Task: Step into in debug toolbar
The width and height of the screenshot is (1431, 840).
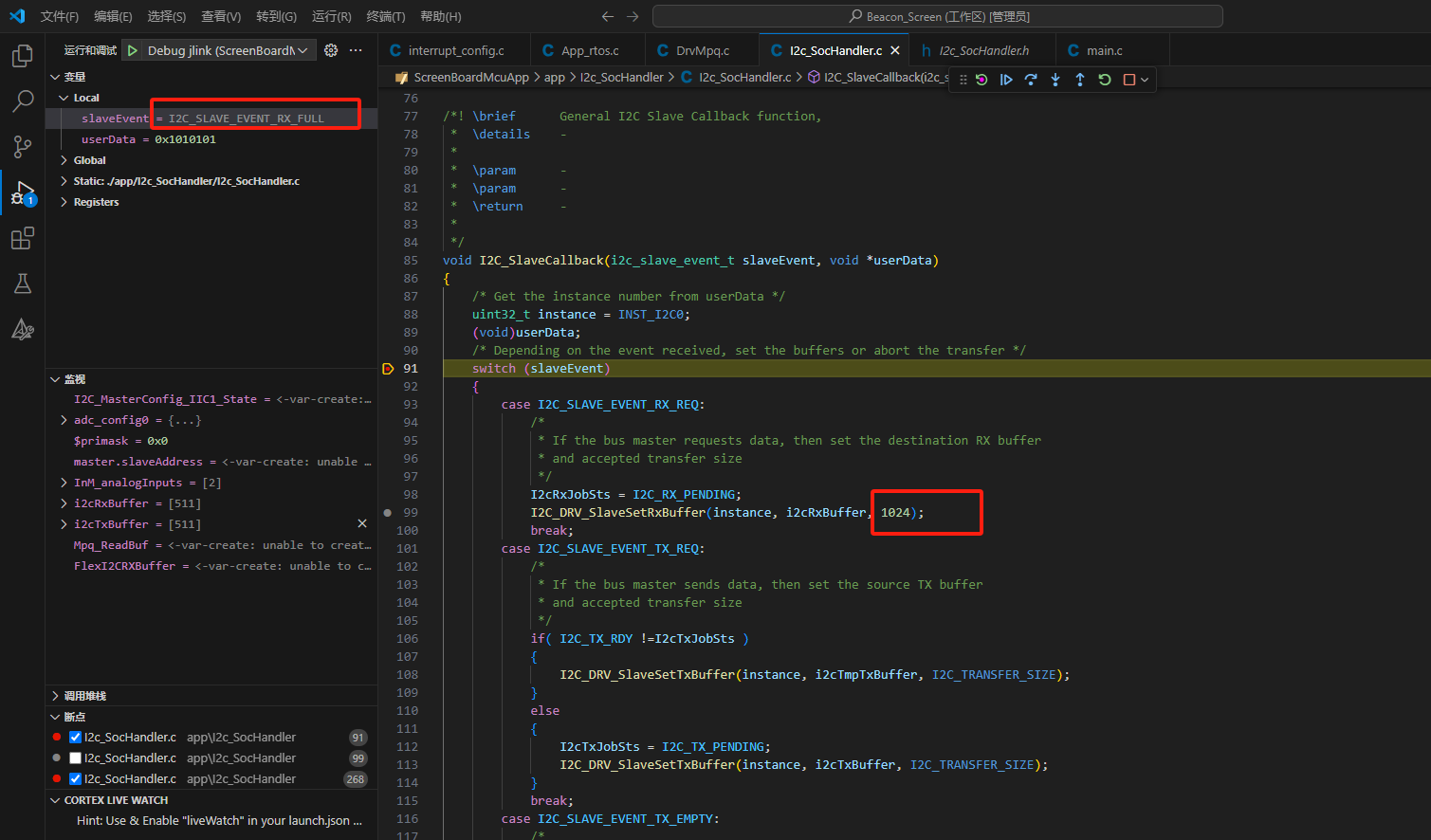Action: (x=1055, y=80)
